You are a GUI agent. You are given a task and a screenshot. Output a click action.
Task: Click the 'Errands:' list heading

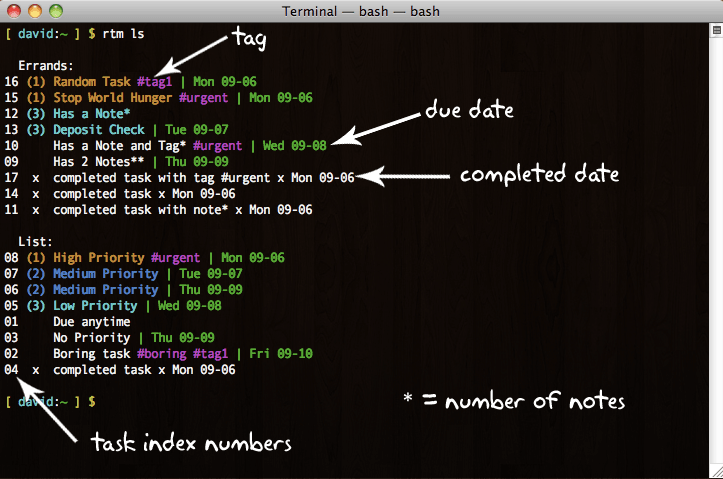(46, 65)
